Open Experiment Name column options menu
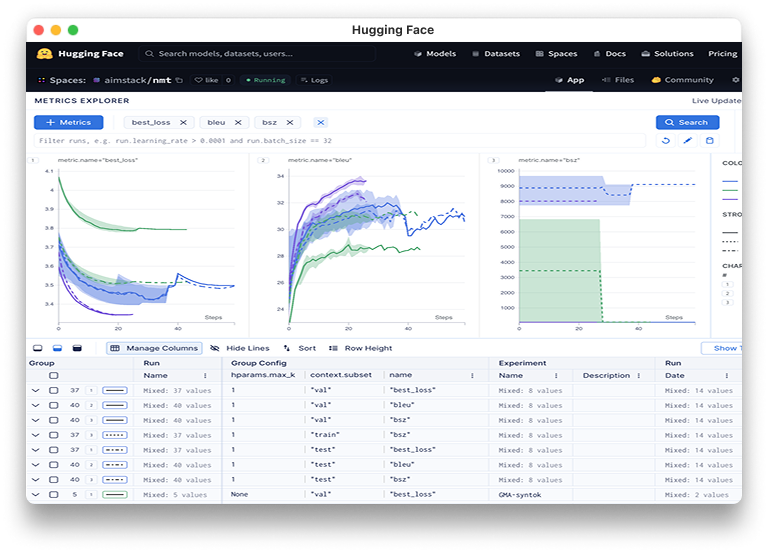Screen dimensions: 768x552 pyautogui.click(x=556, y=376)
